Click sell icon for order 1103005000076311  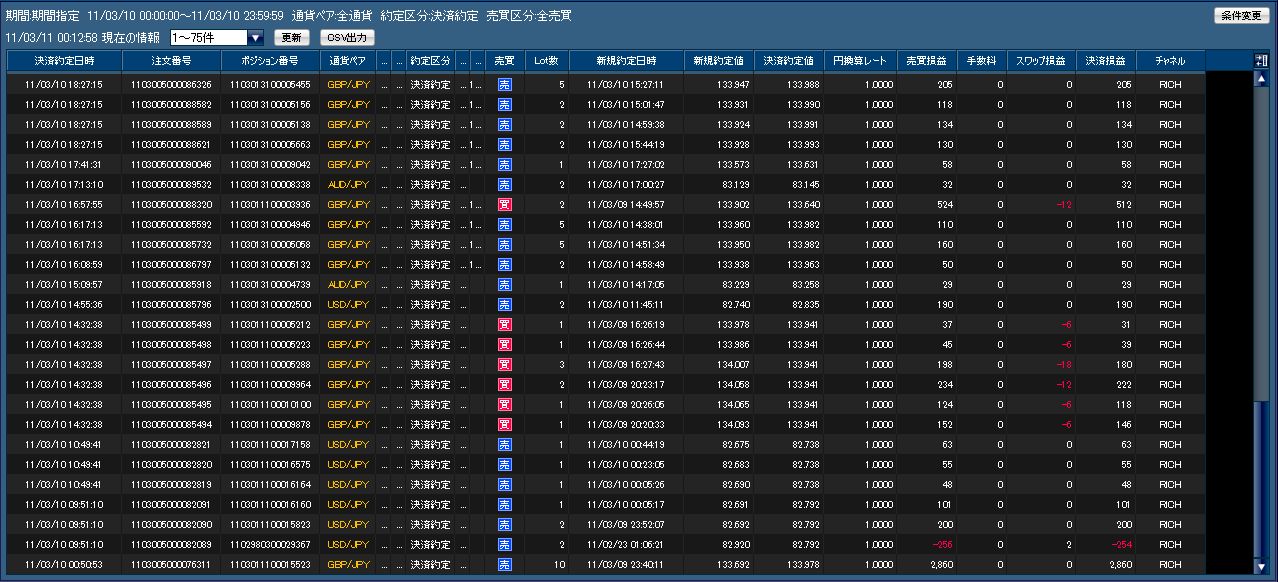504,564
